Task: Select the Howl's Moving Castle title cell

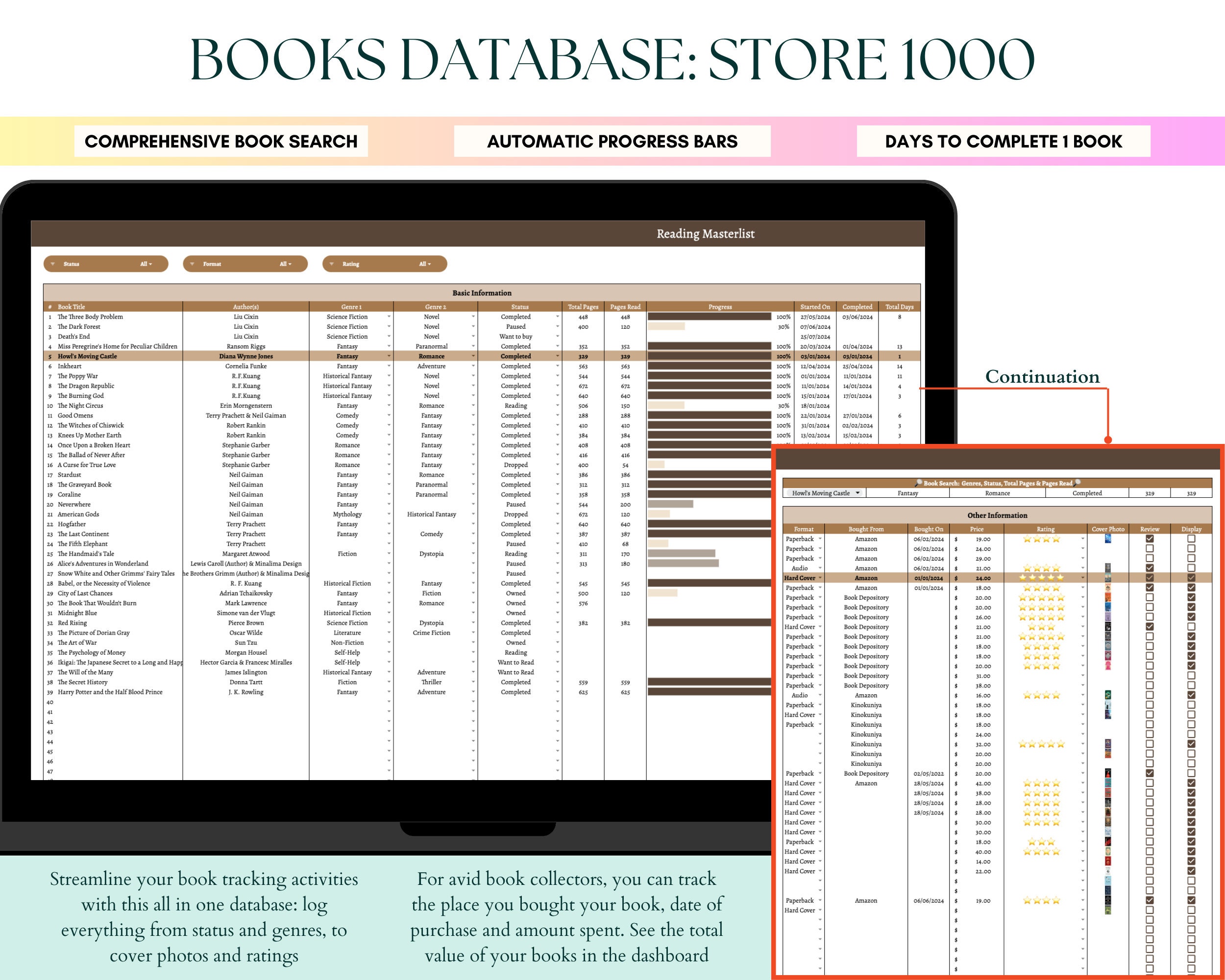Action: click(88, 356)
